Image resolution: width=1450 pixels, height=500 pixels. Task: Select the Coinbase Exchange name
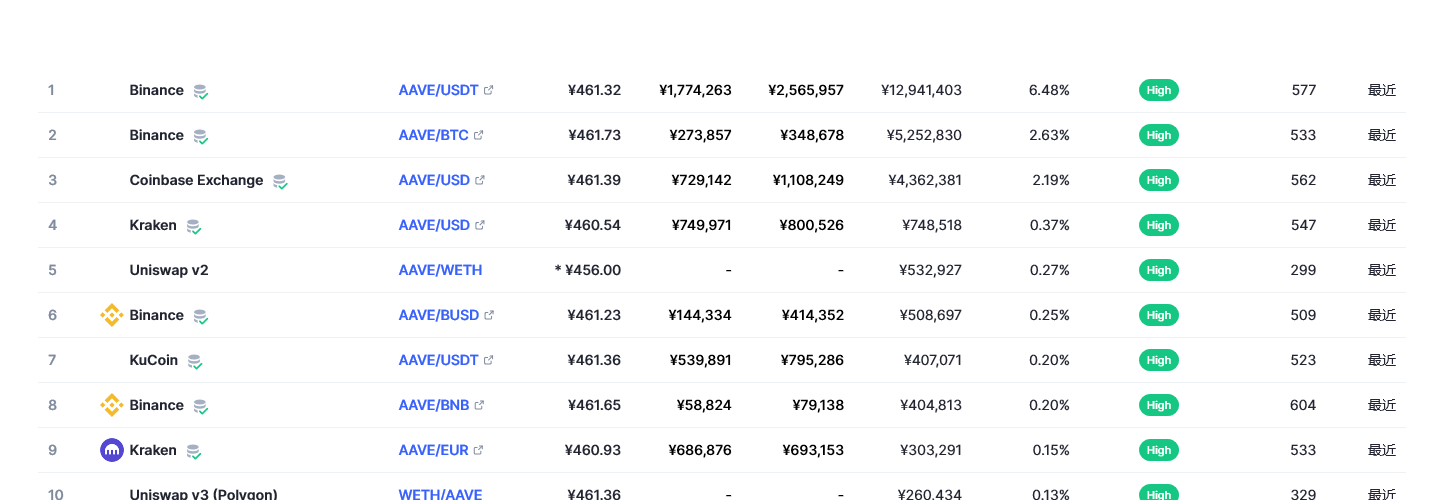[x=196, y=180]
